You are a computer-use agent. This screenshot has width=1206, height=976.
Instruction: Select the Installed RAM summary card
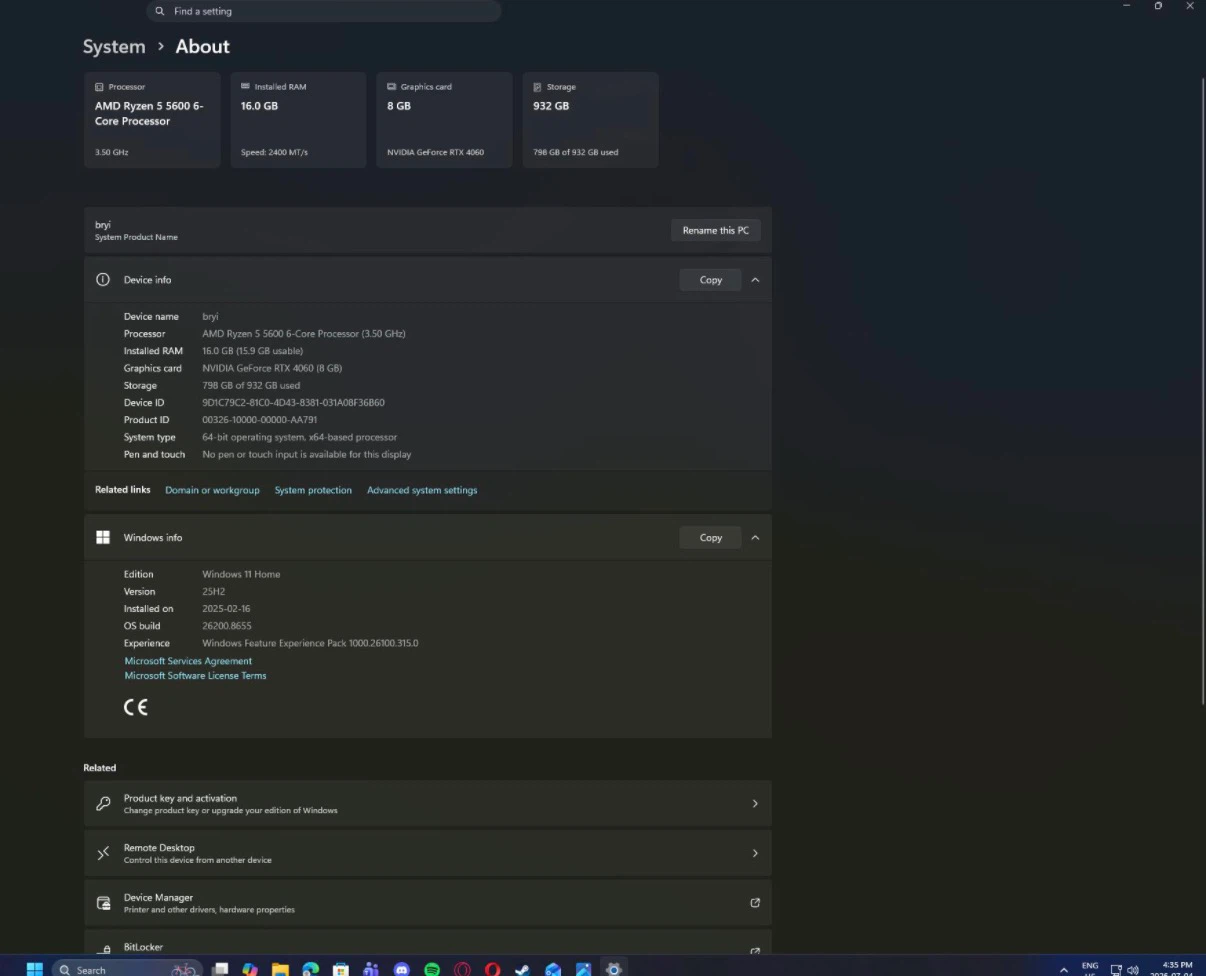[x=298, y=120]
